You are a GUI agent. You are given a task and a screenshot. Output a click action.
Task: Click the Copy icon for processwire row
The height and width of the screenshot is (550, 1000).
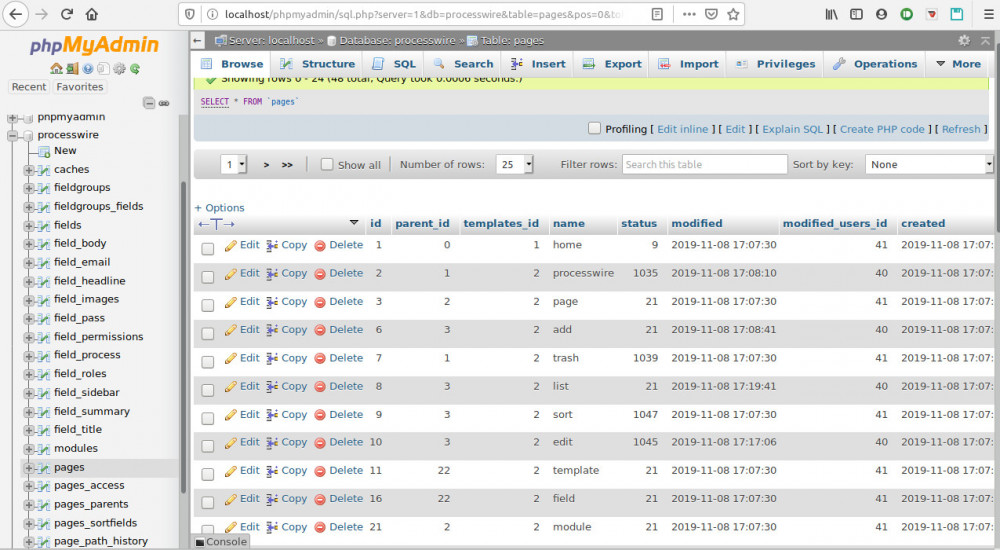pyautogui.click(x=272, y=273)
